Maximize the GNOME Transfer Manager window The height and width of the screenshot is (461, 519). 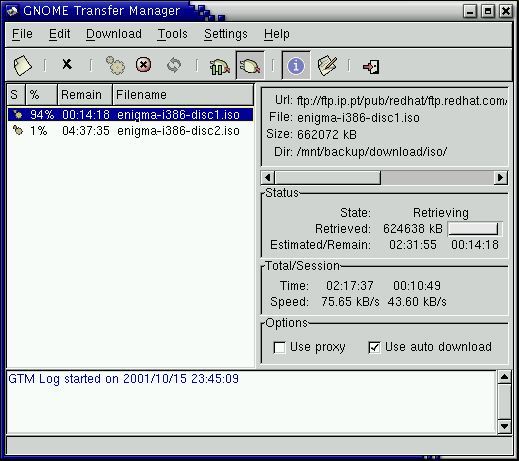488,12
